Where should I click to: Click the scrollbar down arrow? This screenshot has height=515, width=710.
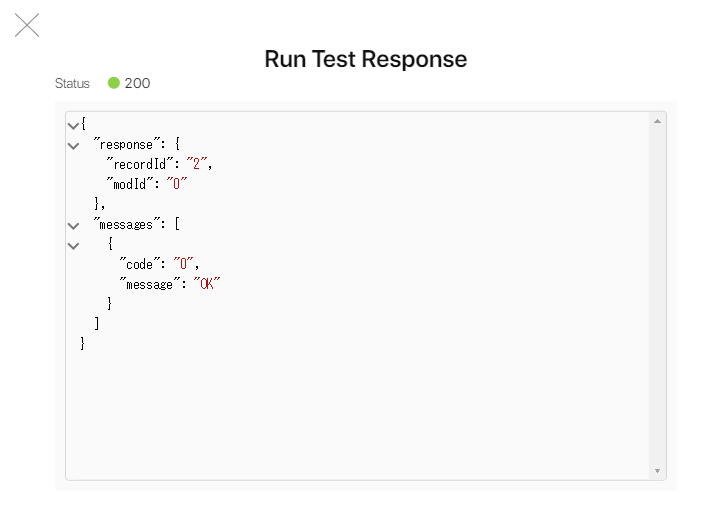coord(657,470)
